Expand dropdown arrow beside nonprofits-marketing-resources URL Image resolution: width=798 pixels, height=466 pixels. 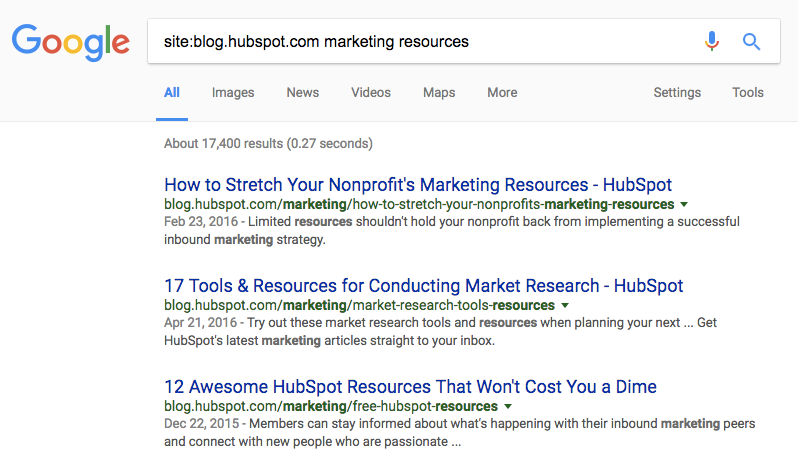pyautogui.click(x=684, y=204)
